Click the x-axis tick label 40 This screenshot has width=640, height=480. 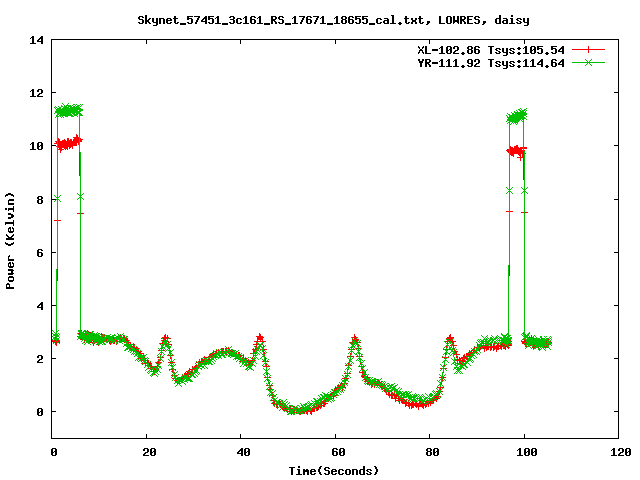click(244, 452)
